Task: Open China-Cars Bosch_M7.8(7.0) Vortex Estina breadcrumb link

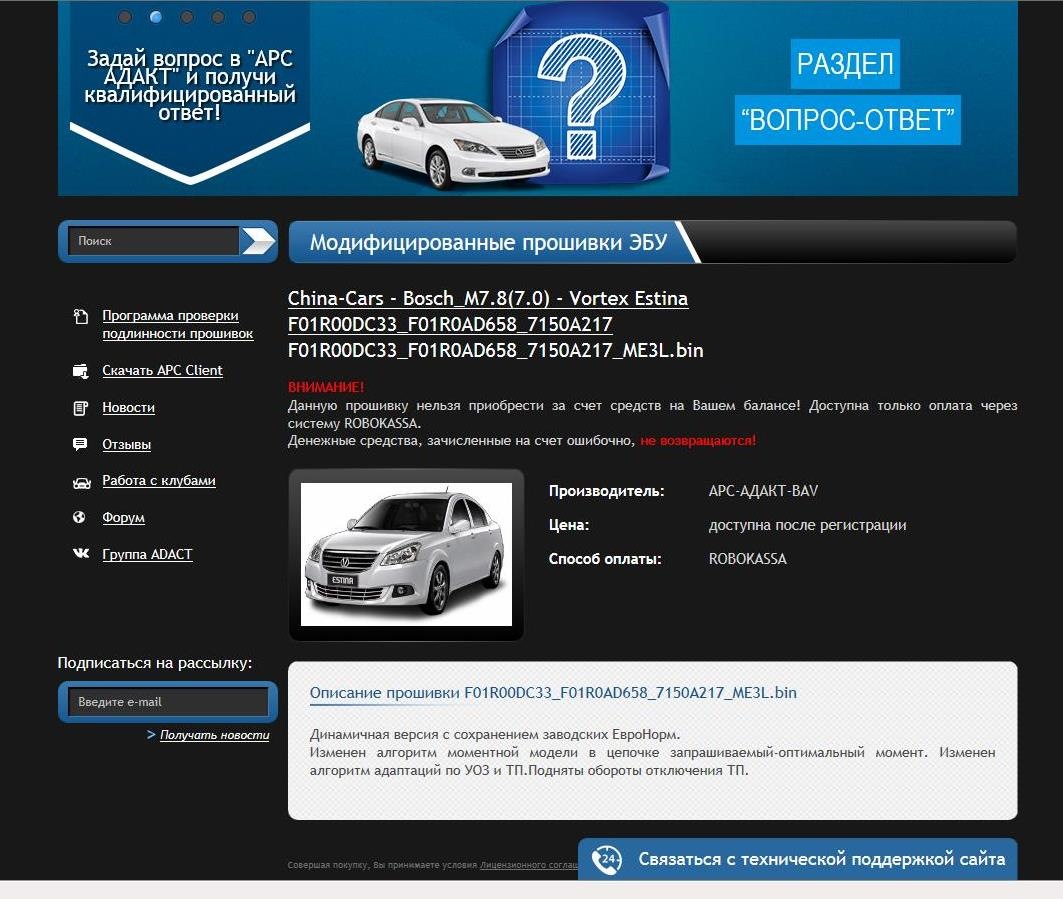Action: point(488,298)
